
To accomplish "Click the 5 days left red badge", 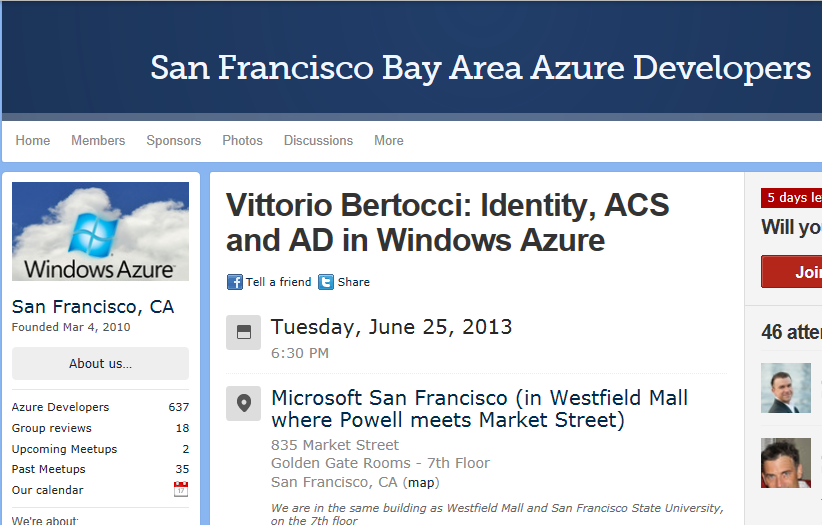I will click(792, 198).
